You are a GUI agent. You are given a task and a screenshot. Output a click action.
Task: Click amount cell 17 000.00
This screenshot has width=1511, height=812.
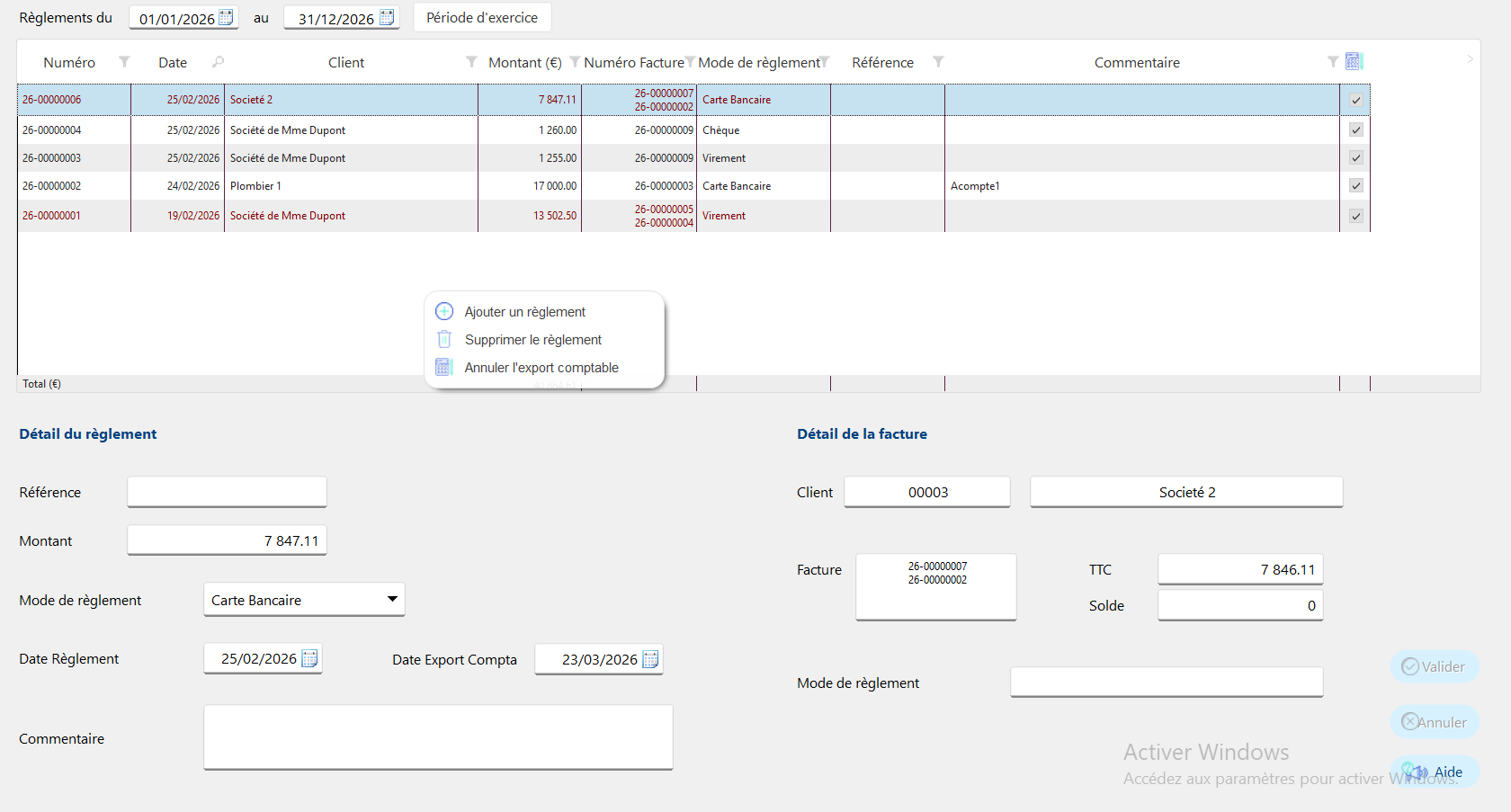coord(530,185)
